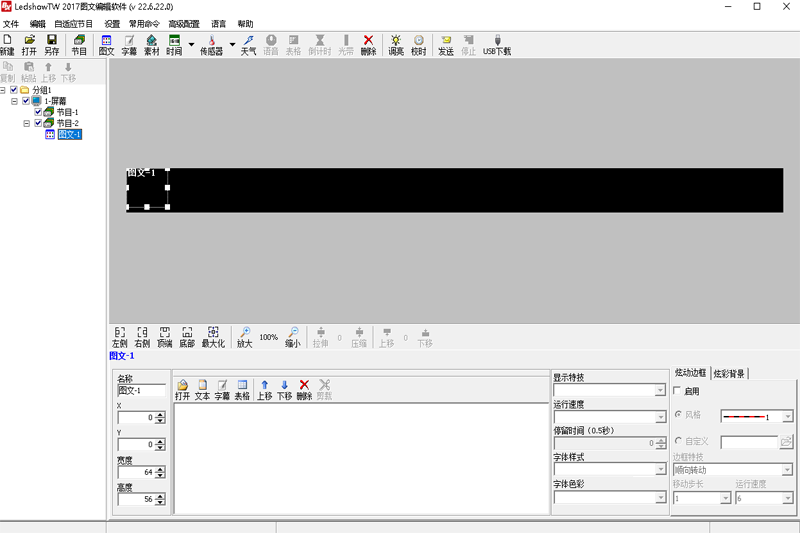Image resolution: width=800 pixels, height=533 pixels.
Task: Collapse the 1-屏幕 tree node
Action: click(x=14, y=101)
